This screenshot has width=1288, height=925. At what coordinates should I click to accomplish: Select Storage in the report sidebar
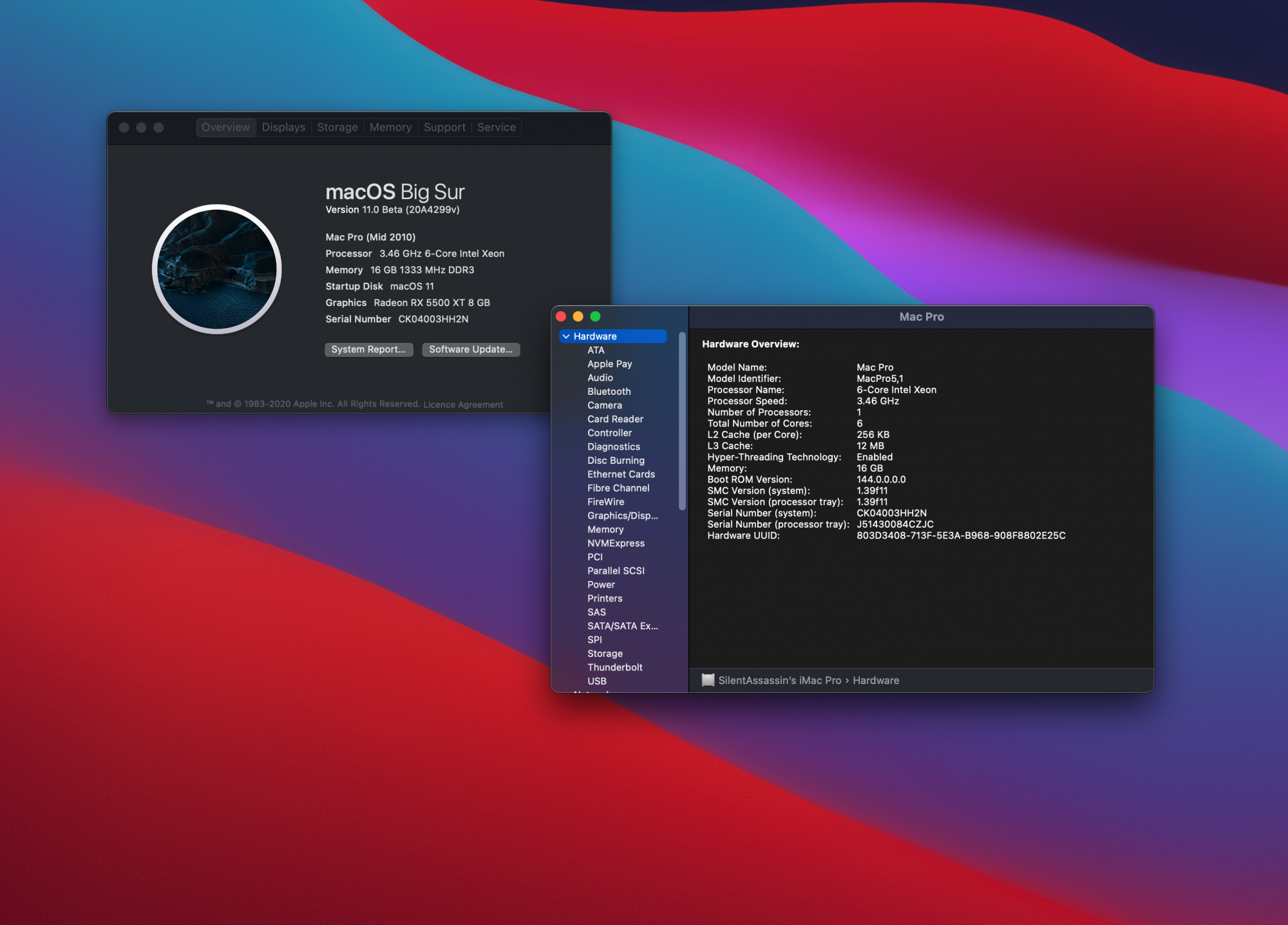point(605,654)
